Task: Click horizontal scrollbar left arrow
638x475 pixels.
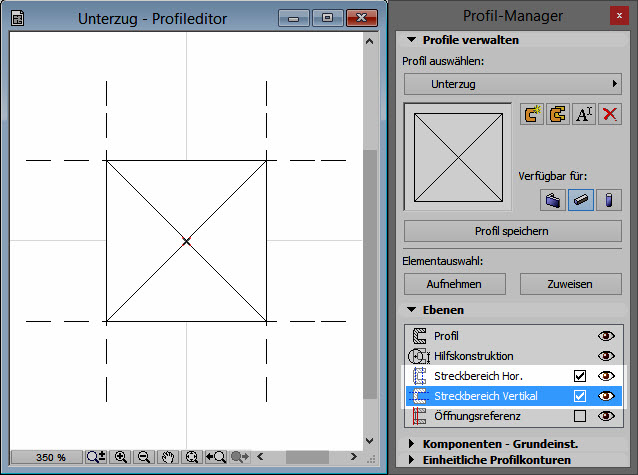Action: pyautogui.click(x=260, y=457)
